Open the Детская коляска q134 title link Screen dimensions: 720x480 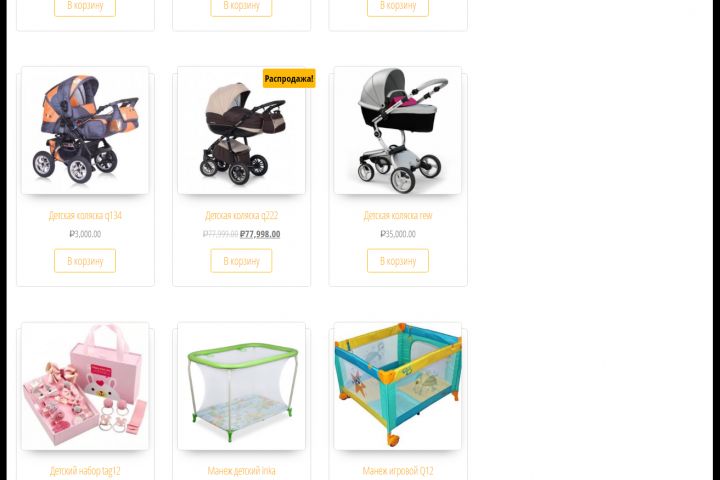(85, 215)
